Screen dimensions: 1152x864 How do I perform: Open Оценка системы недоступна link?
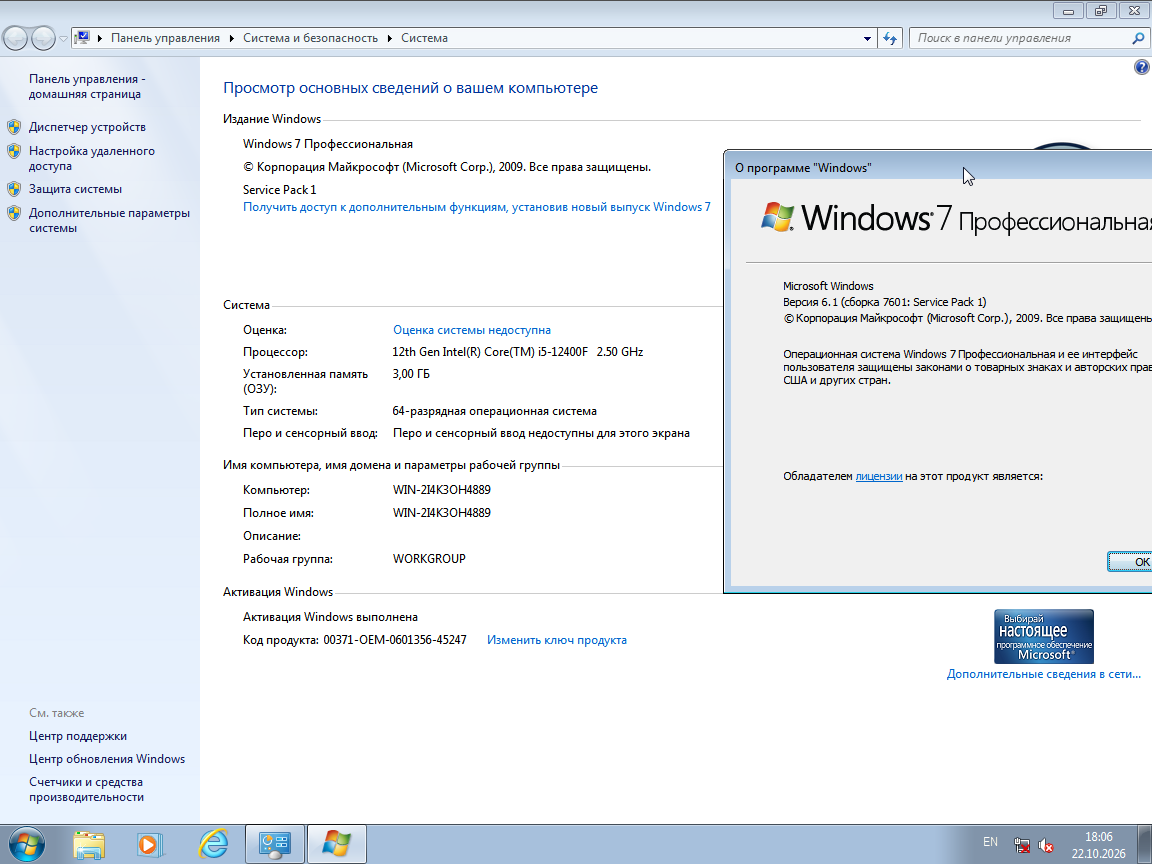point(472,330)
